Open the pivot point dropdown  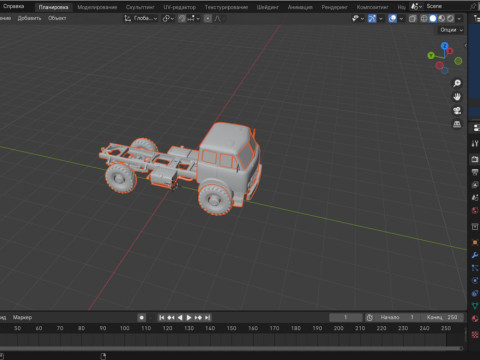coord(168,19)
